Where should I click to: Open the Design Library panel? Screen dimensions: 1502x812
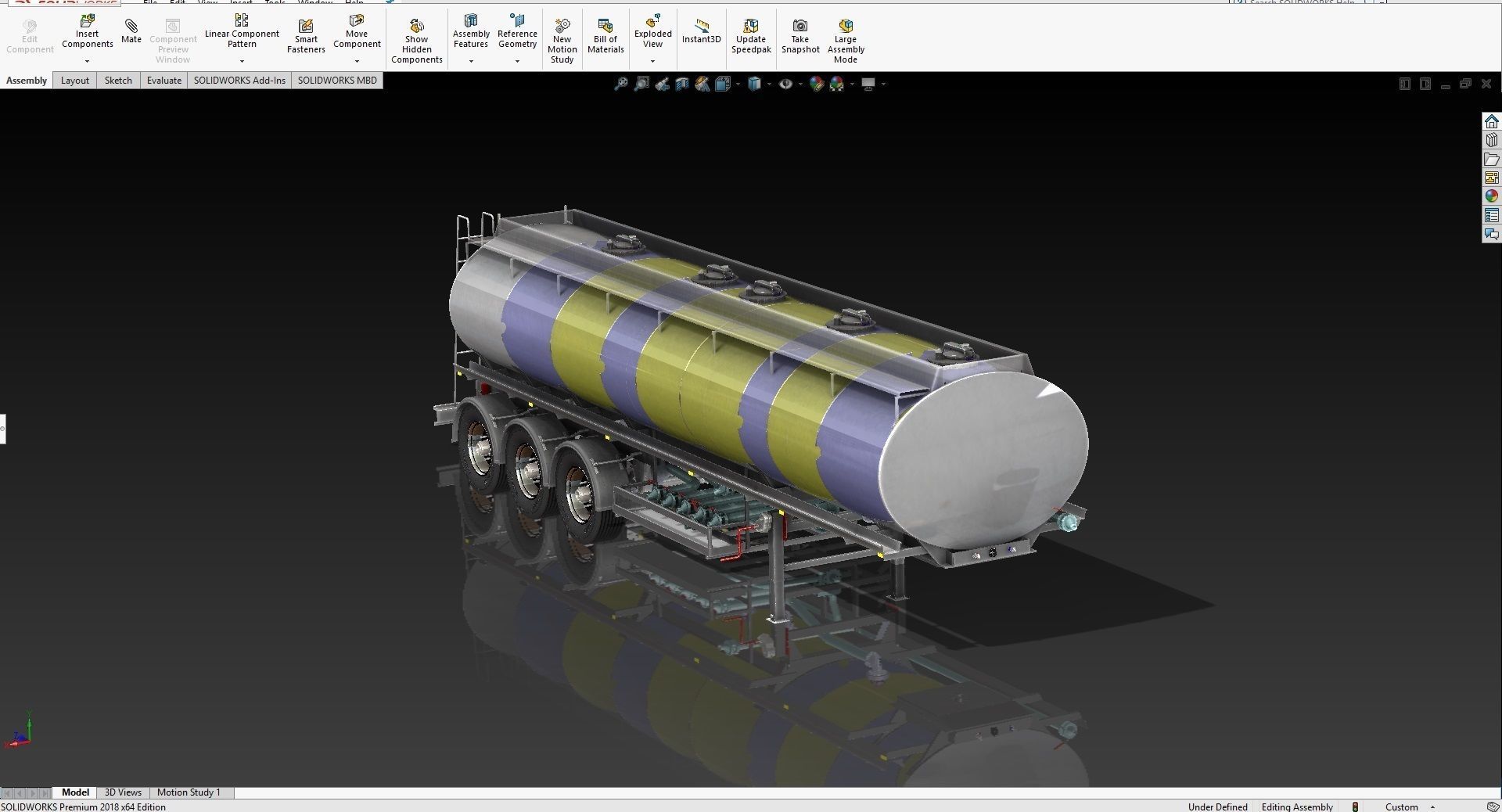click(x=1493, y=139)
